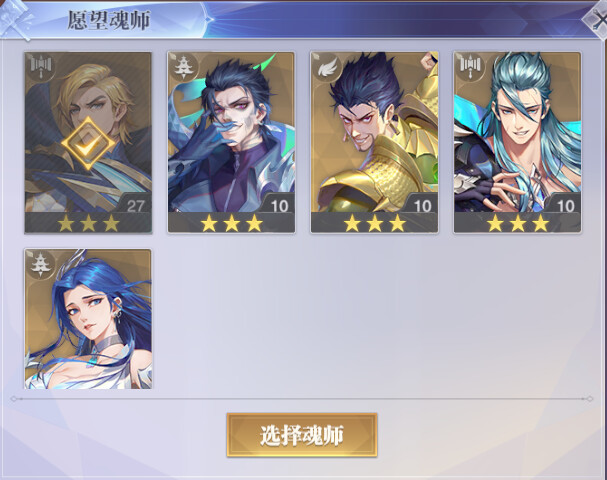The image size is (607, 480).
Task: Pick the golden-armored spiky-haired character card
Action: (374, 143)
